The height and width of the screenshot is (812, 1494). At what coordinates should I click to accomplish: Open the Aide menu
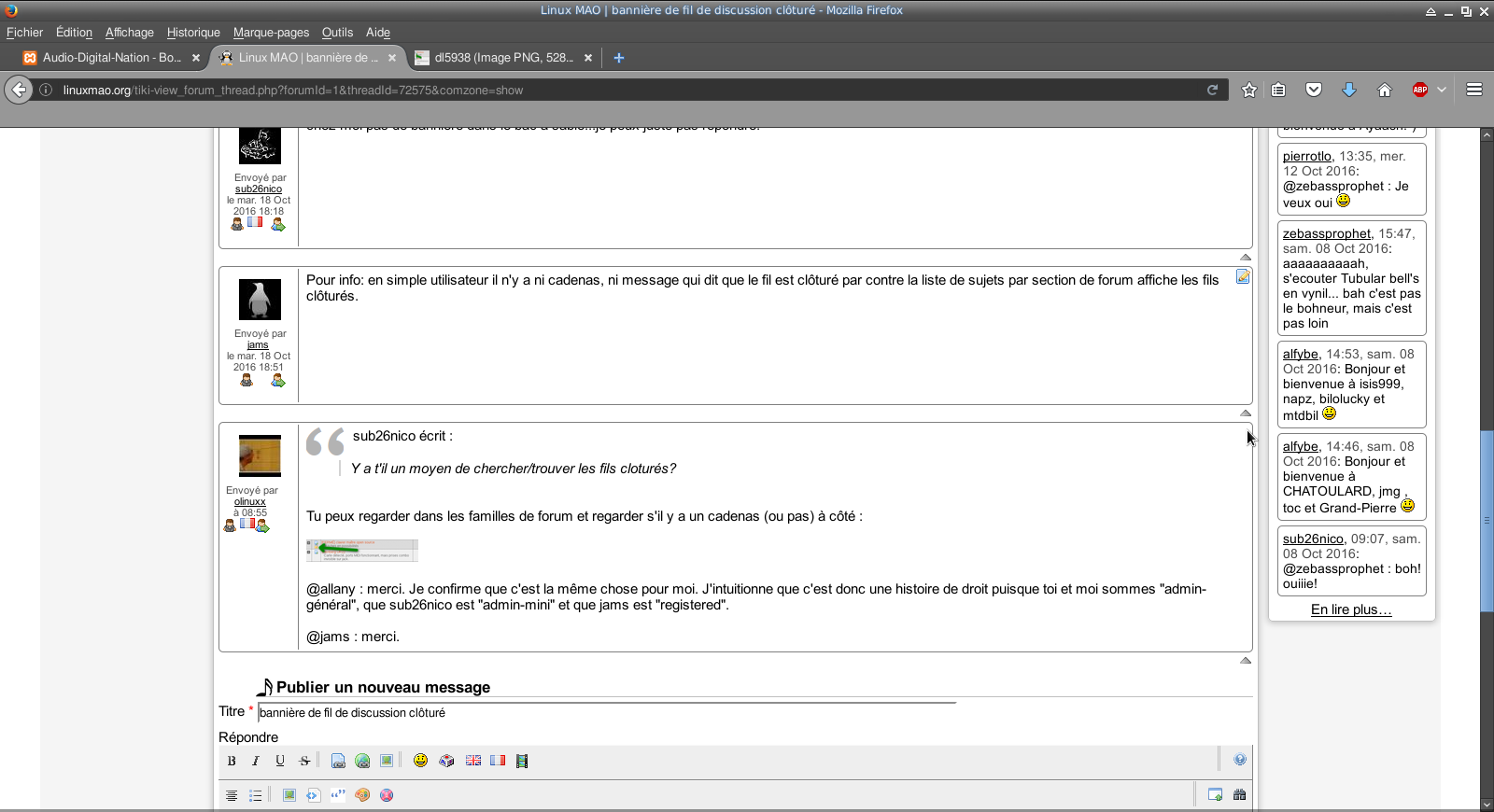tap(378, 32)
